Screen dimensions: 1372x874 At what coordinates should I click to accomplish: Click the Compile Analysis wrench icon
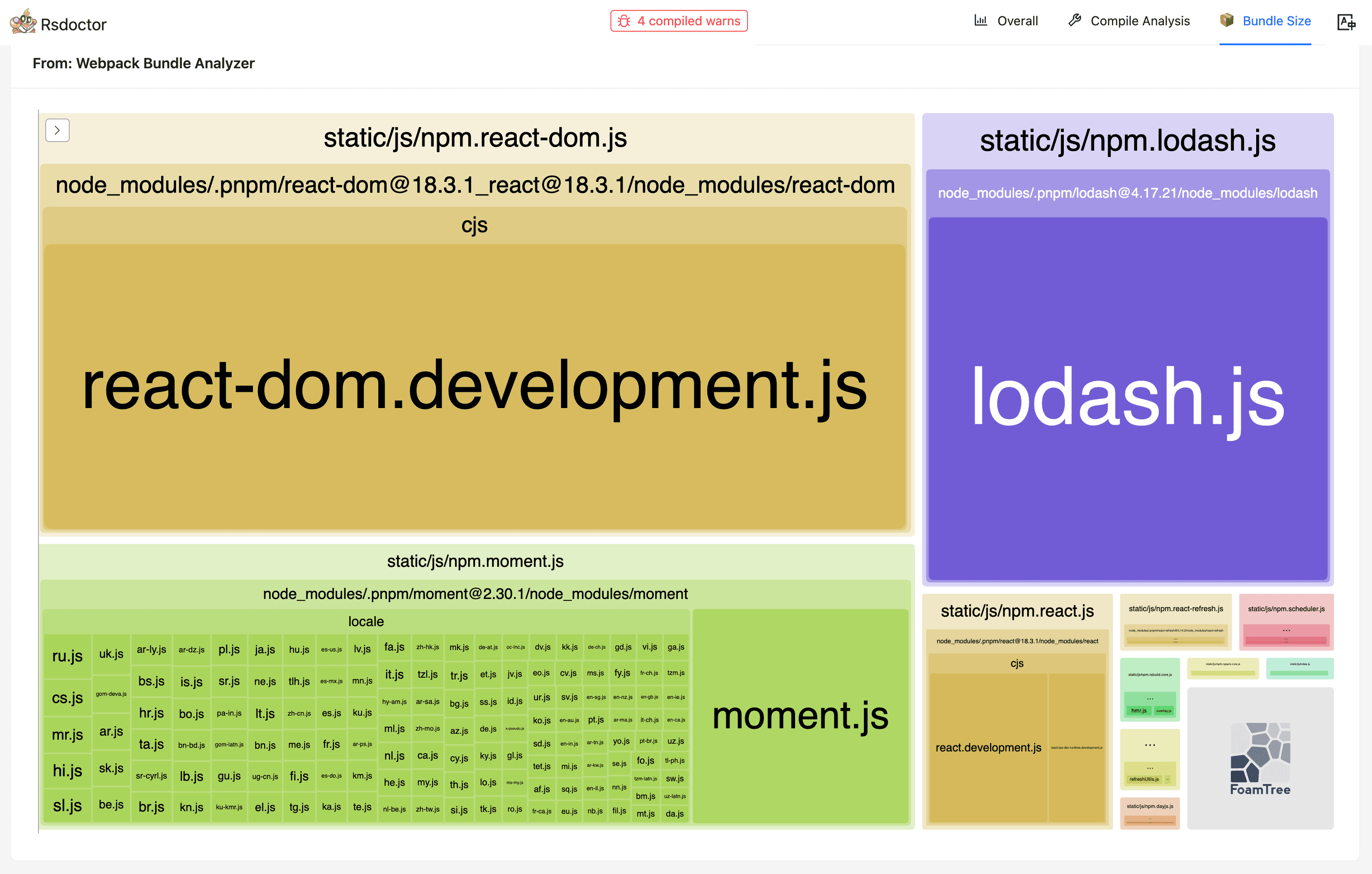tap(1075, 20)
